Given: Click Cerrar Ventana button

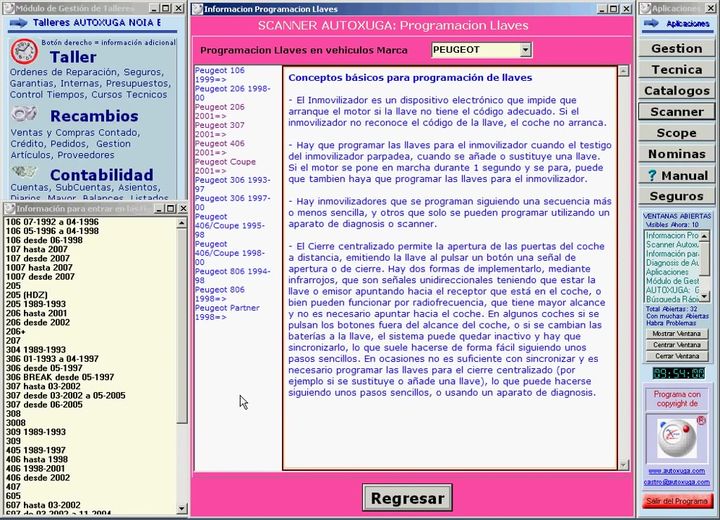Looking at the screenshot, I should (x=676, y=356).
